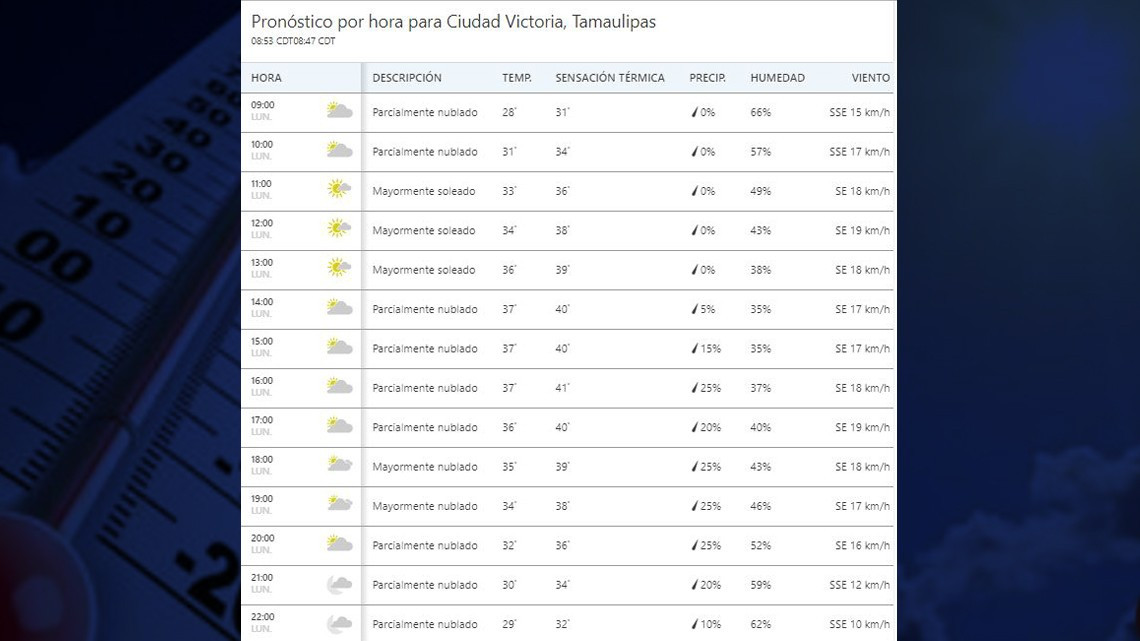1140x641 pixels.
Task: Select the night cloud icon for 21:00
Action: point(338,583)
